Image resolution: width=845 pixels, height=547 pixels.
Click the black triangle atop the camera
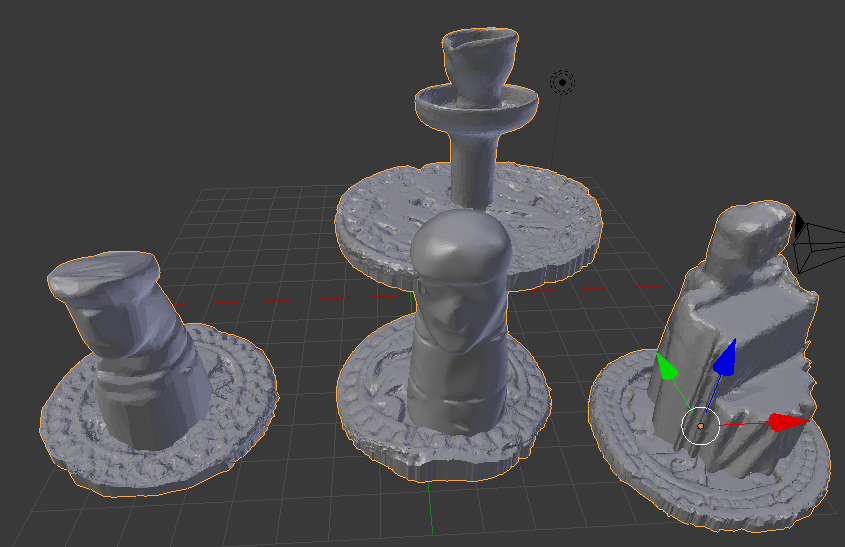coord(798,220)
